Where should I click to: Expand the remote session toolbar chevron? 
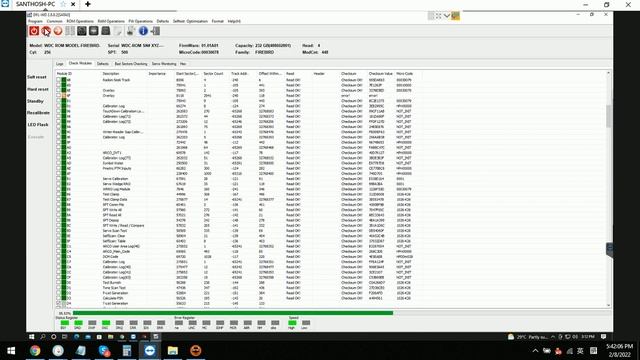click(x=447, y=16)
